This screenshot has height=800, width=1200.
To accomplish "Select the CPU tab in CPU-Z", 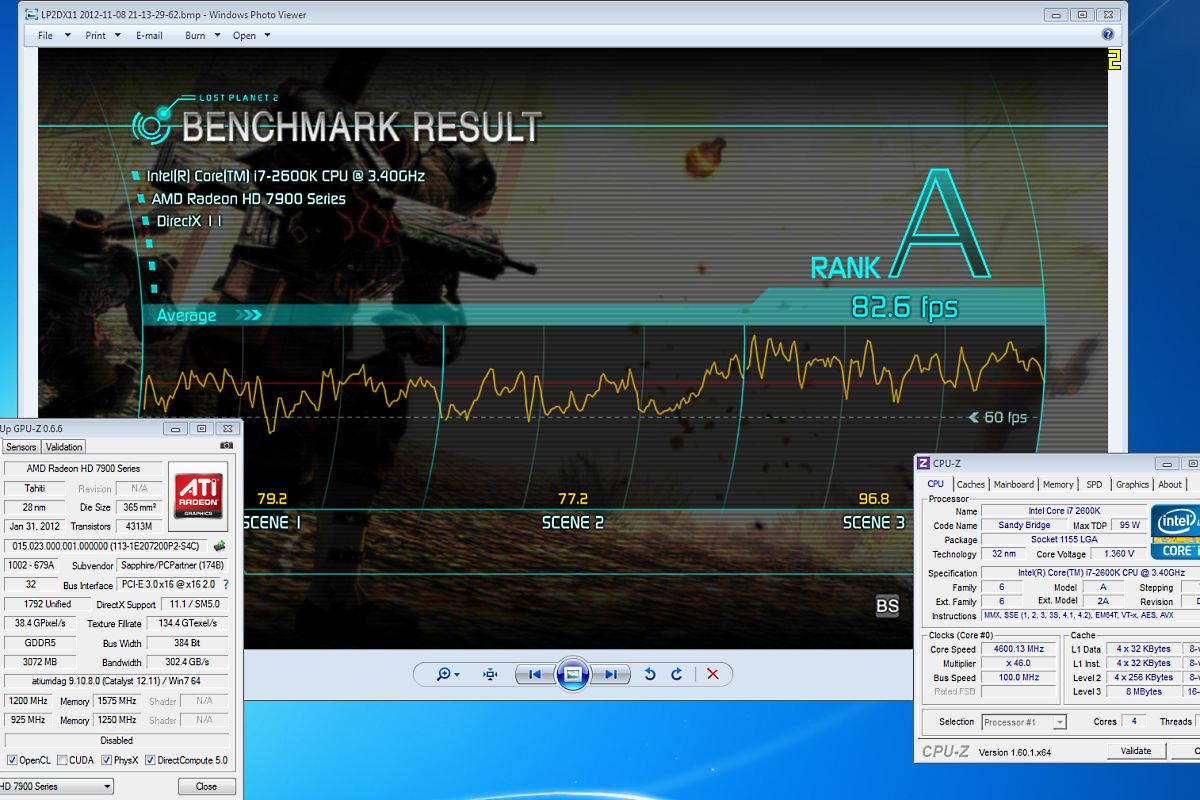I will click(x=936, y=484).
